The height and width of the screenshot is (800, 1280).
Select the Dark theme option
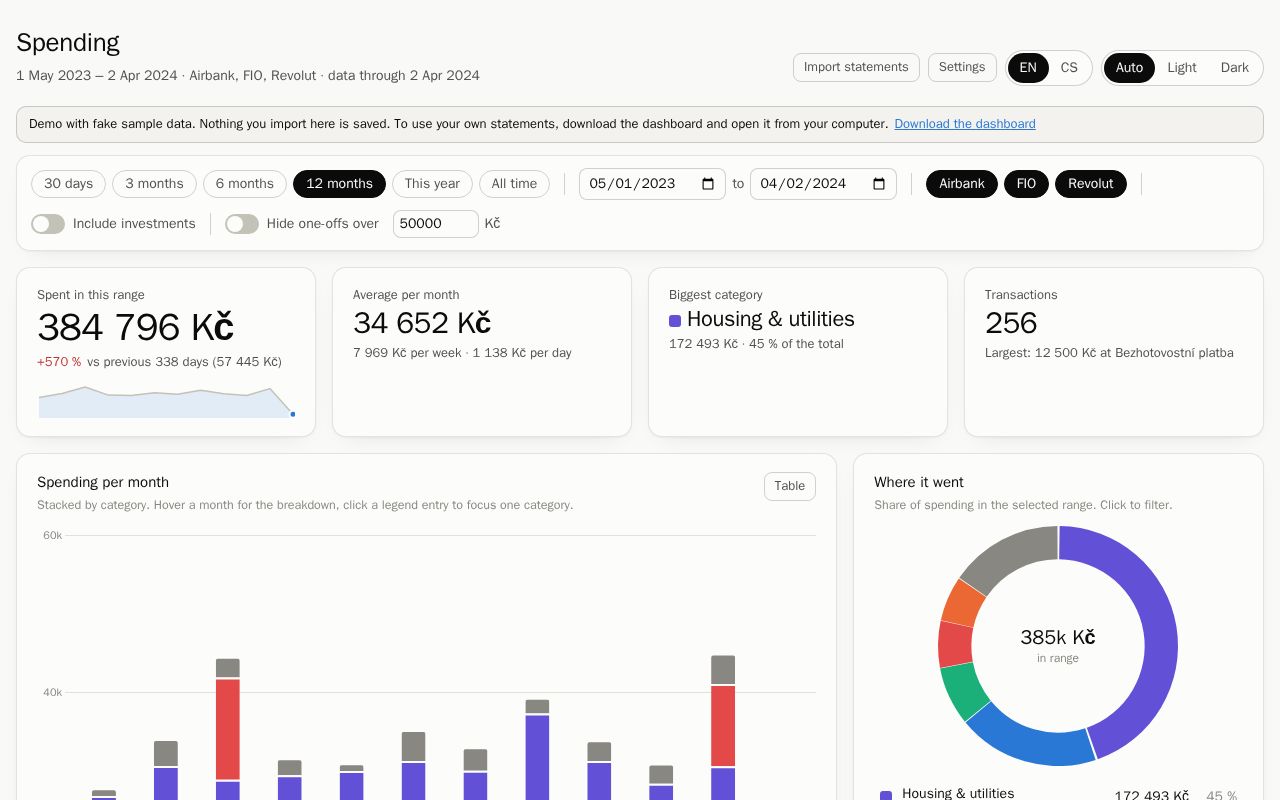pos(1235,68)
